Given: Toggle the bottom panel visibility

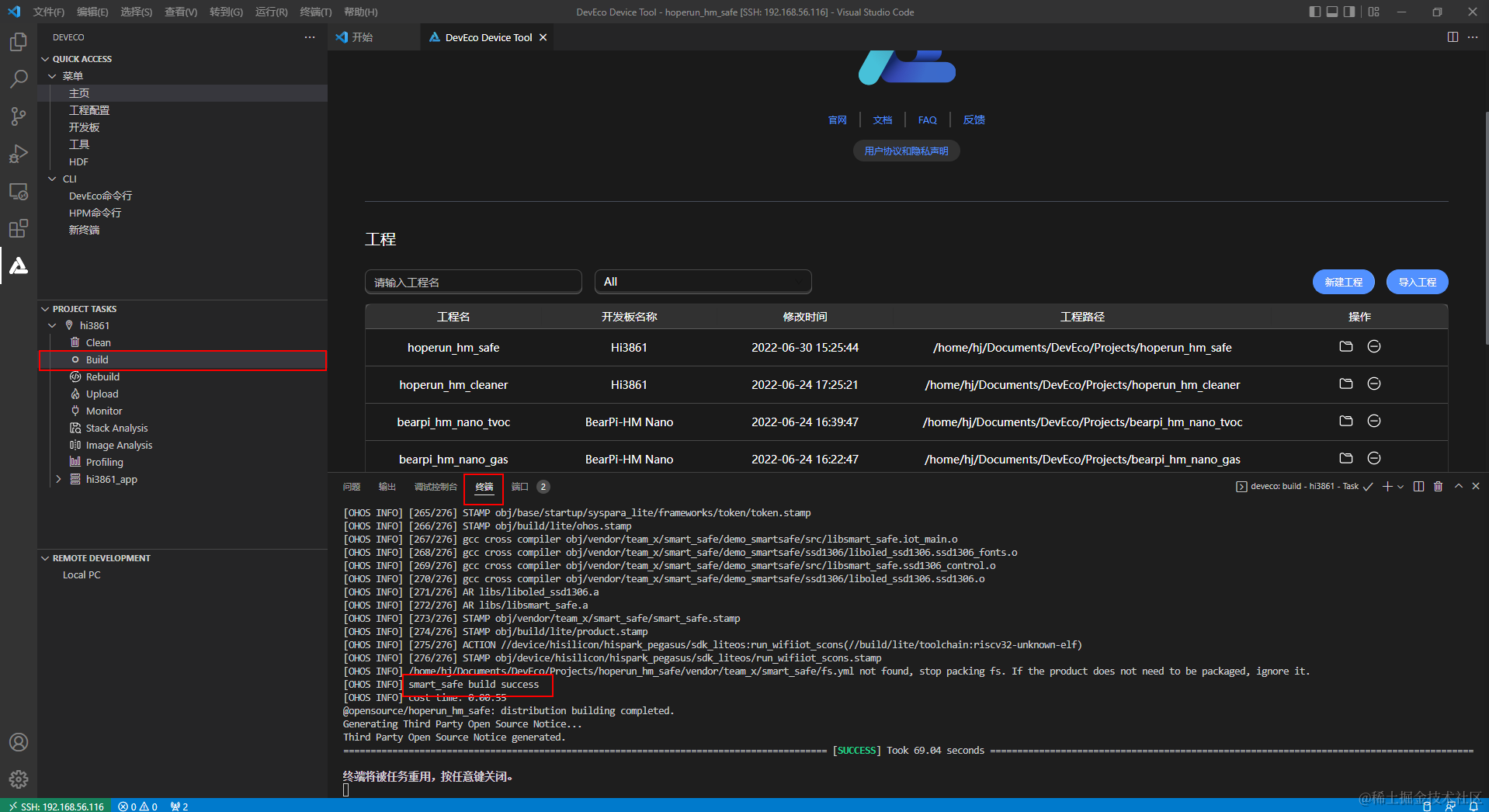Looking at the screenshot, I should tap(1332, 12).
